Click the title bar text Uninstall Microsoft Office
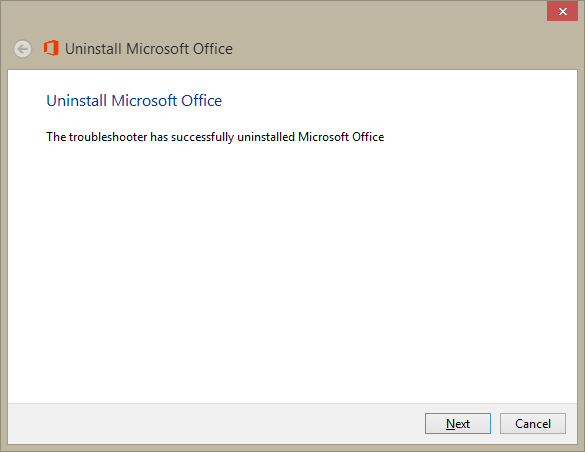The height and width of the screenshot is (452, 585). click(x=148, y=49)
